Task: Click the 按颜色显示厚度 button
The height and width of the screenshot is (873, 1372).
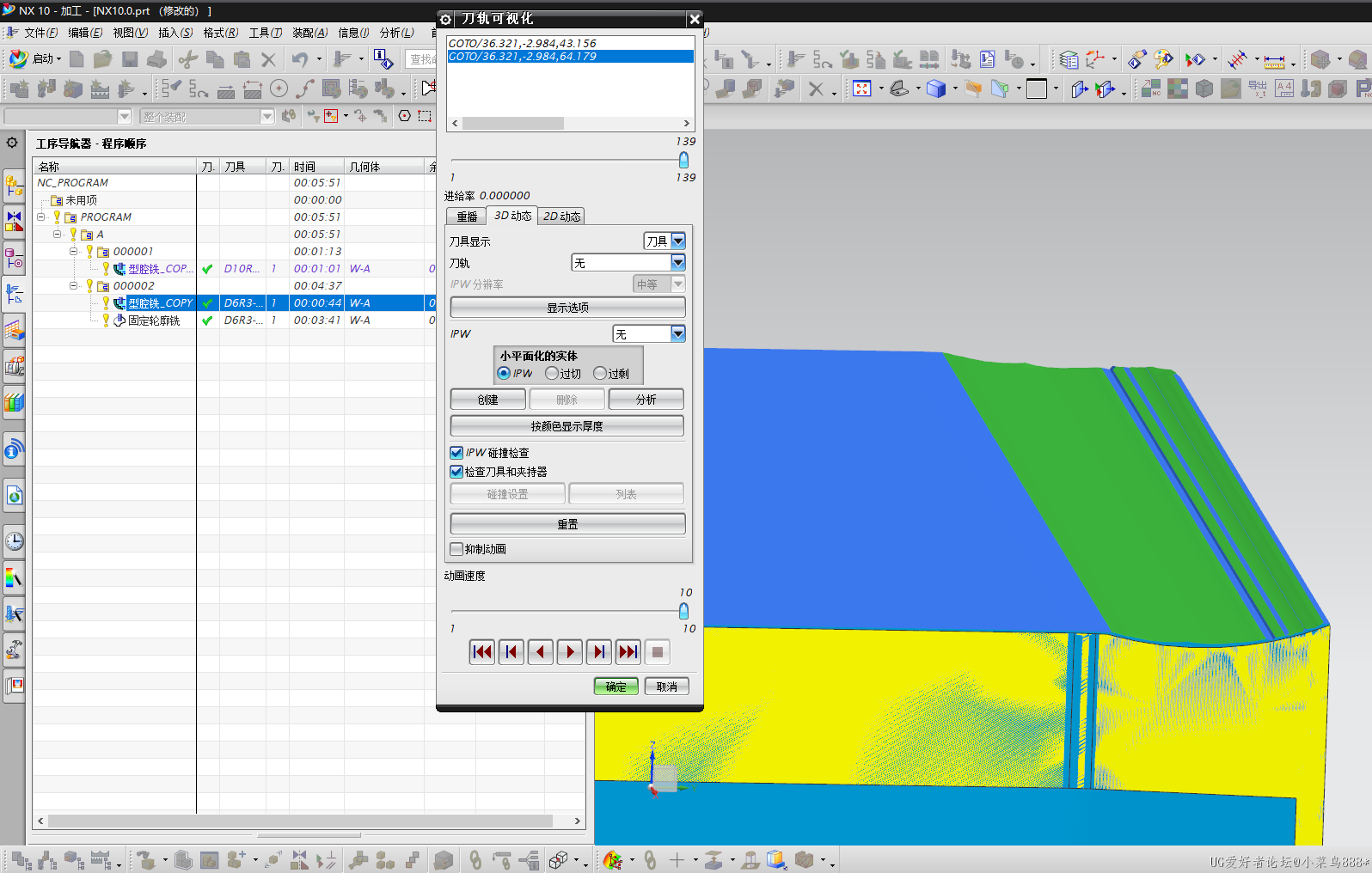Action: tap(568, 426)
